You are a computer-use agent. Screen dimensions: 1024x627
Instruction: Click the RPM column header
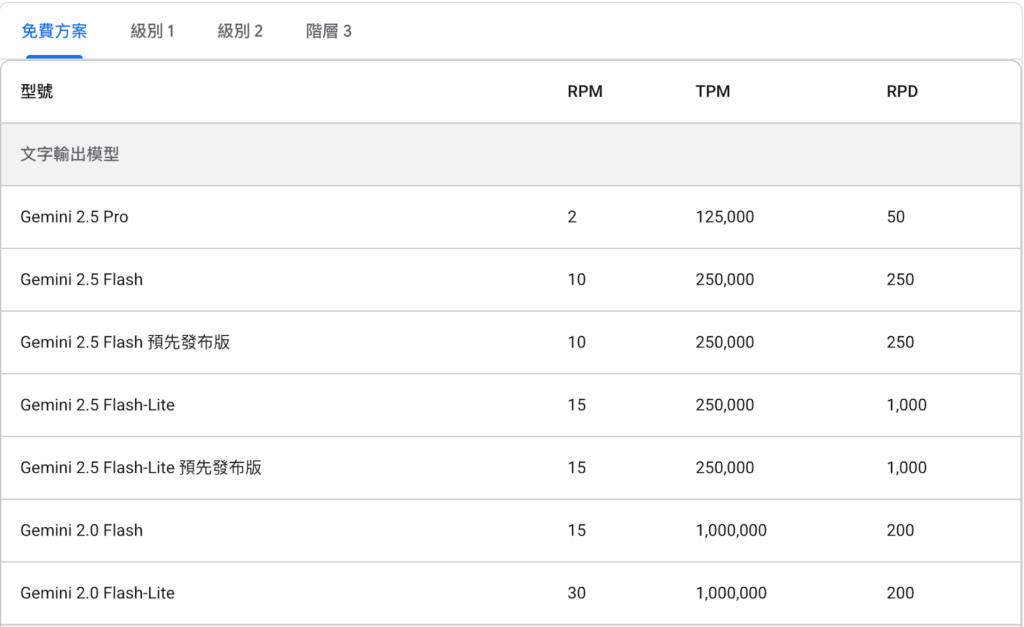tap(585, 92)
